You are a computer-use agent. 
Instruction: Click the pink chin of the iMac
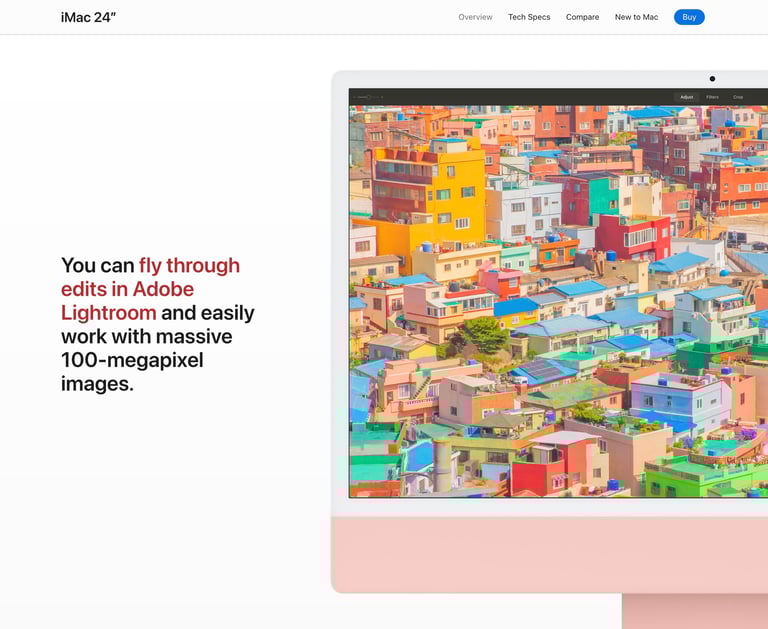click(549, 554)
